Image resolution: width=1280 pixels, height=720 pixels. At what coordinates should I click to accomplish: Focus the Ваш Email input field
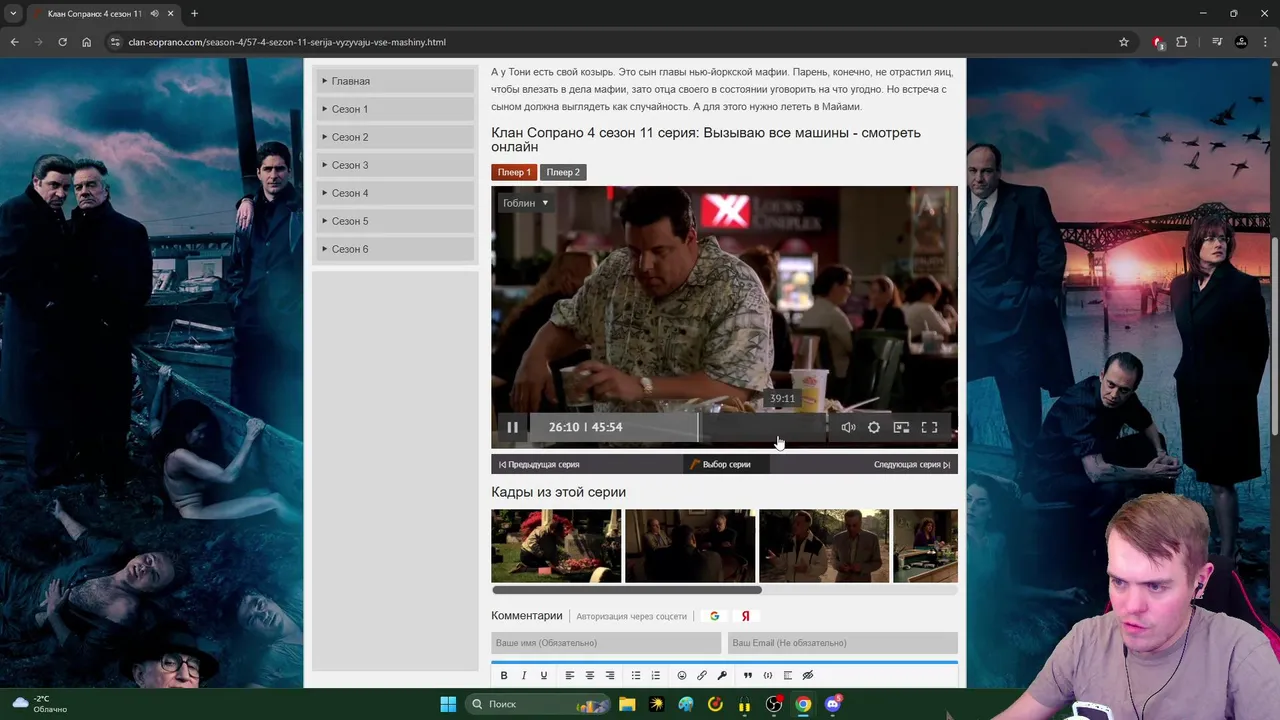(843, 643)
